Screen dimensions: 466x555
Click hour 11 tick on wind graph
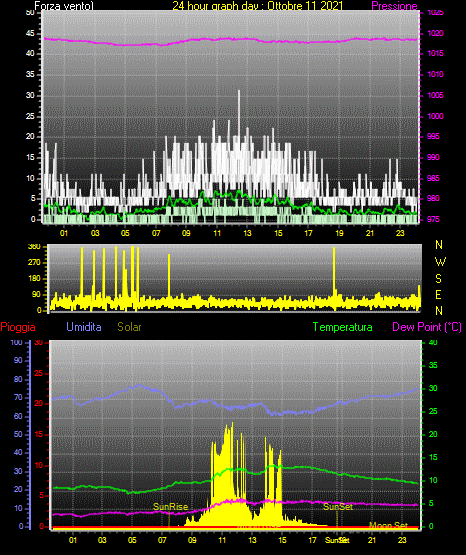coord(217,233)
